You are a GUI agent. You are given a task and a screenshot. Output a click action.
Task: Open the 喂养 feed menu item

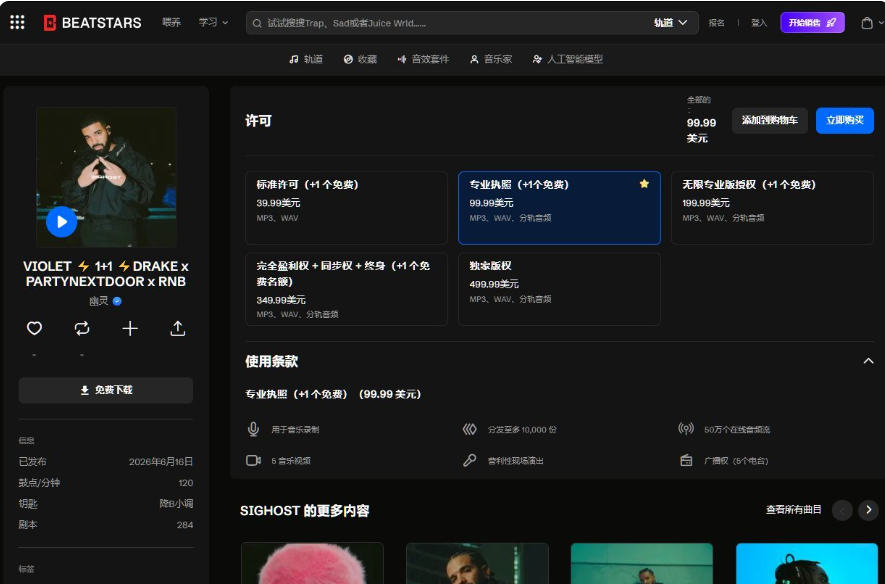coord(171,23)
